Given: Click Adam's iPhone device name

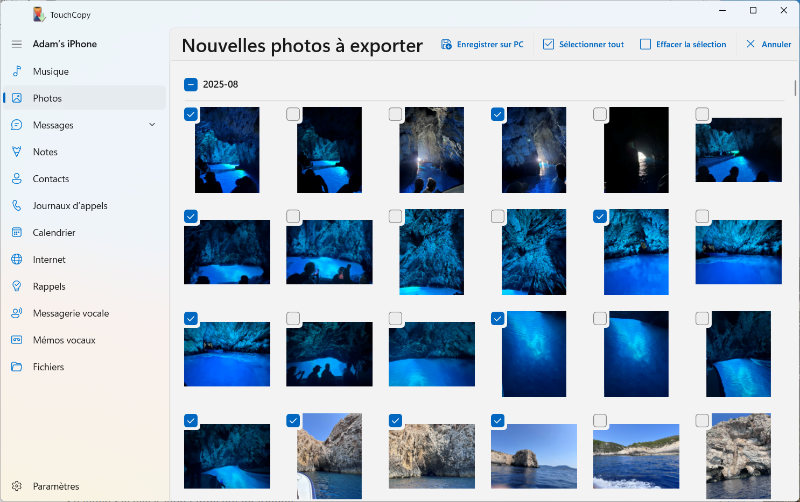Looking at the screenshot, I should [65, 44].
